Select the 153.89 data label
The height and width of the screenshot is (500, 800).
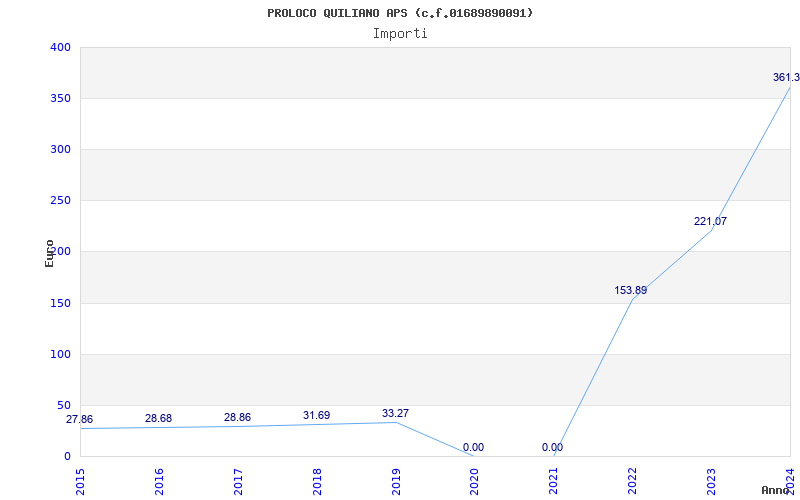(631, 290)
